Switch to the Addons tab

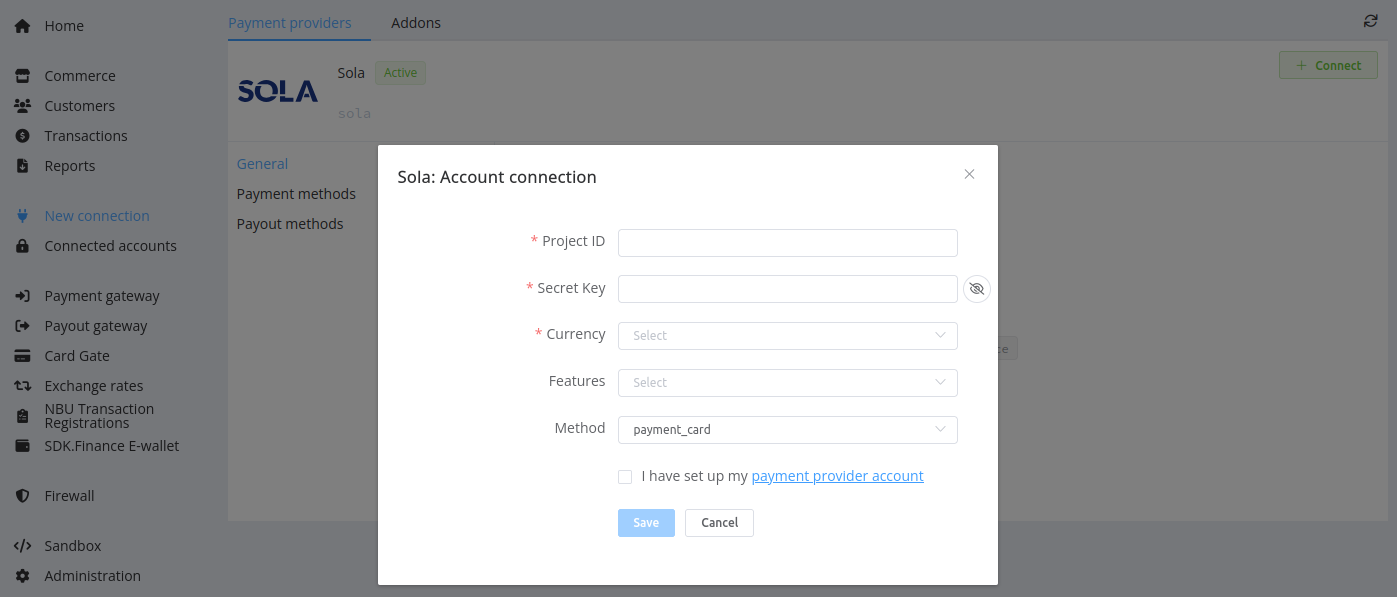416,23
